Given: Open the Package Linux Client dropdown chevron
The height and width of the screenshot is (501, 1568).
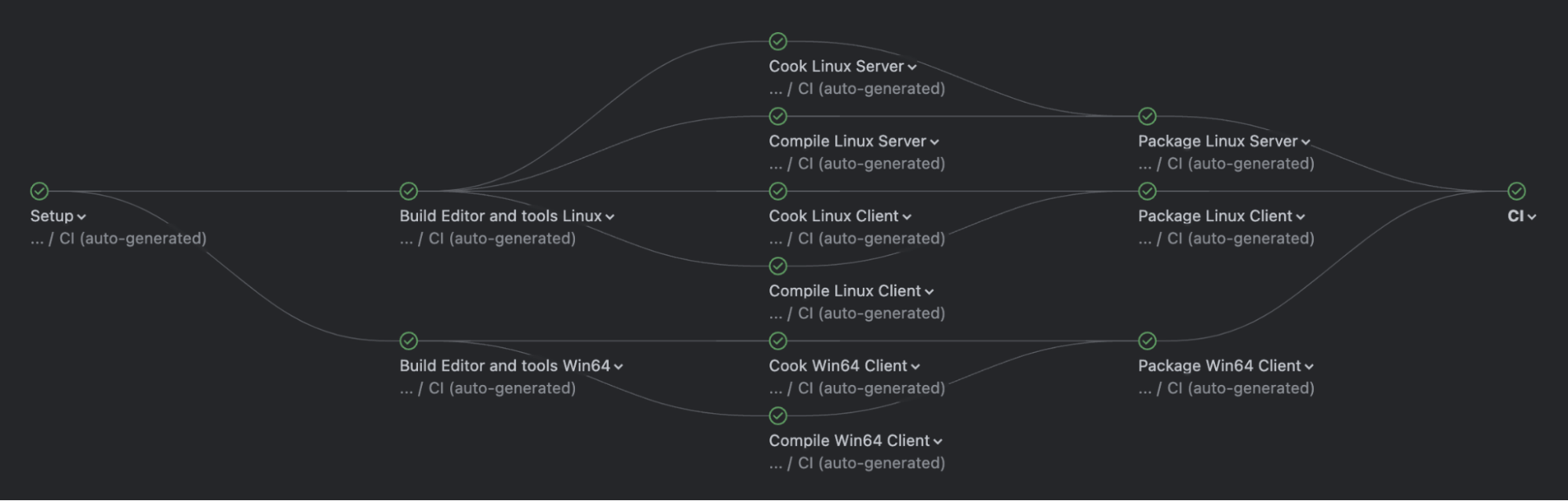Looking at the screenshot, I should pos(1301,217).
